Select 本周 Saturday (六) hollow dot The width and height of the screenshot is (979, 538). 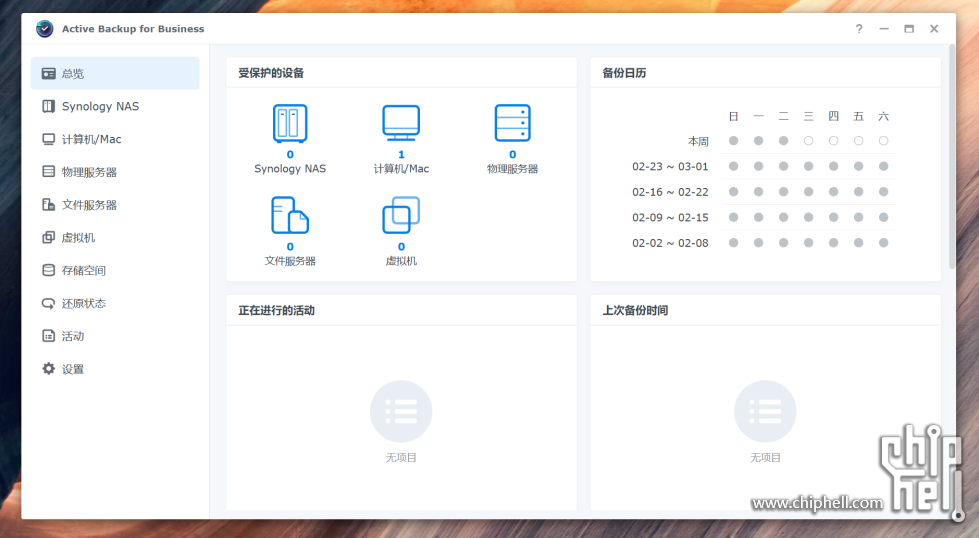coord(883,141)
